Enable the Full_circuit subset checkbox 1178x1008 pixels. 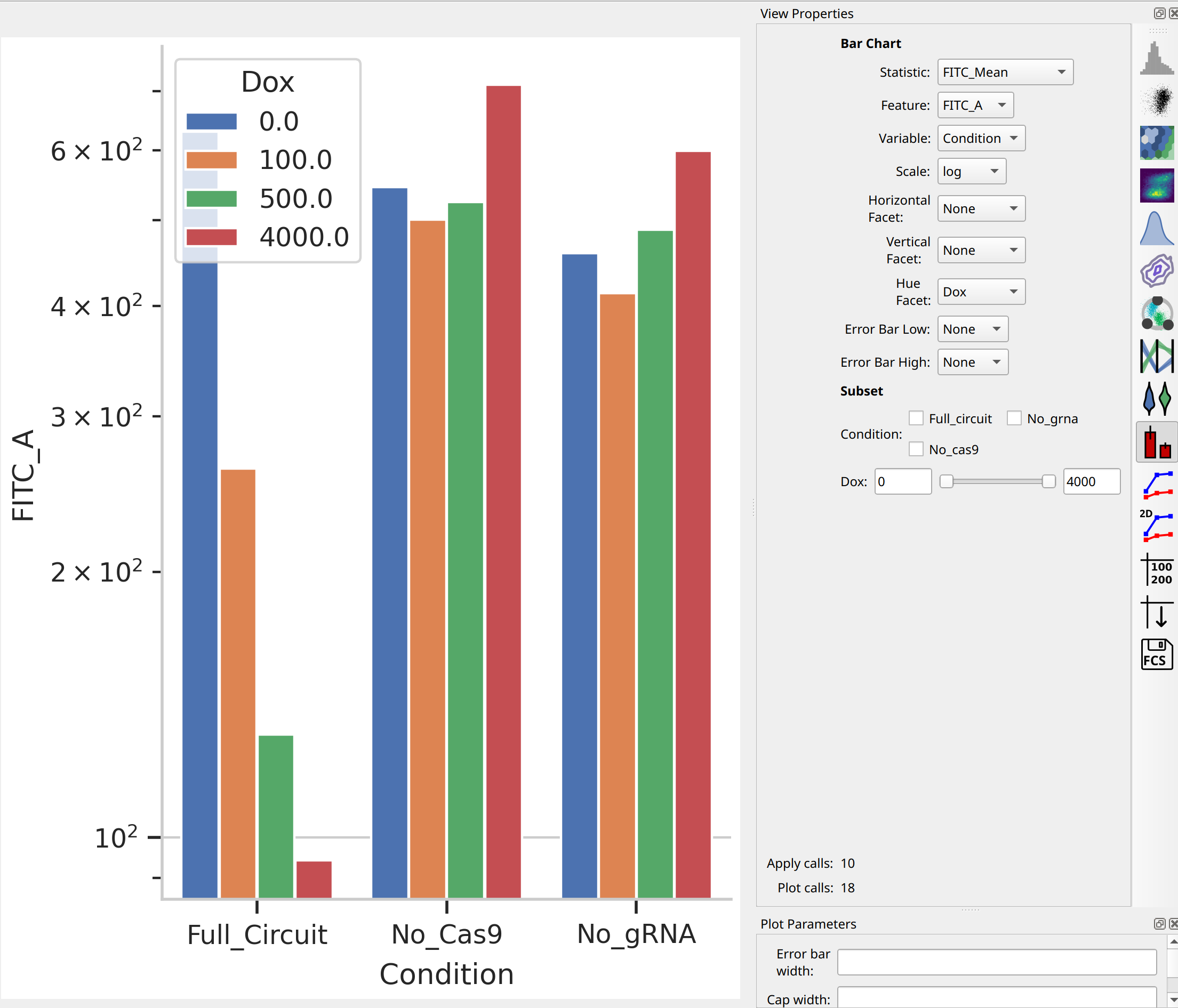pos(916,418)
